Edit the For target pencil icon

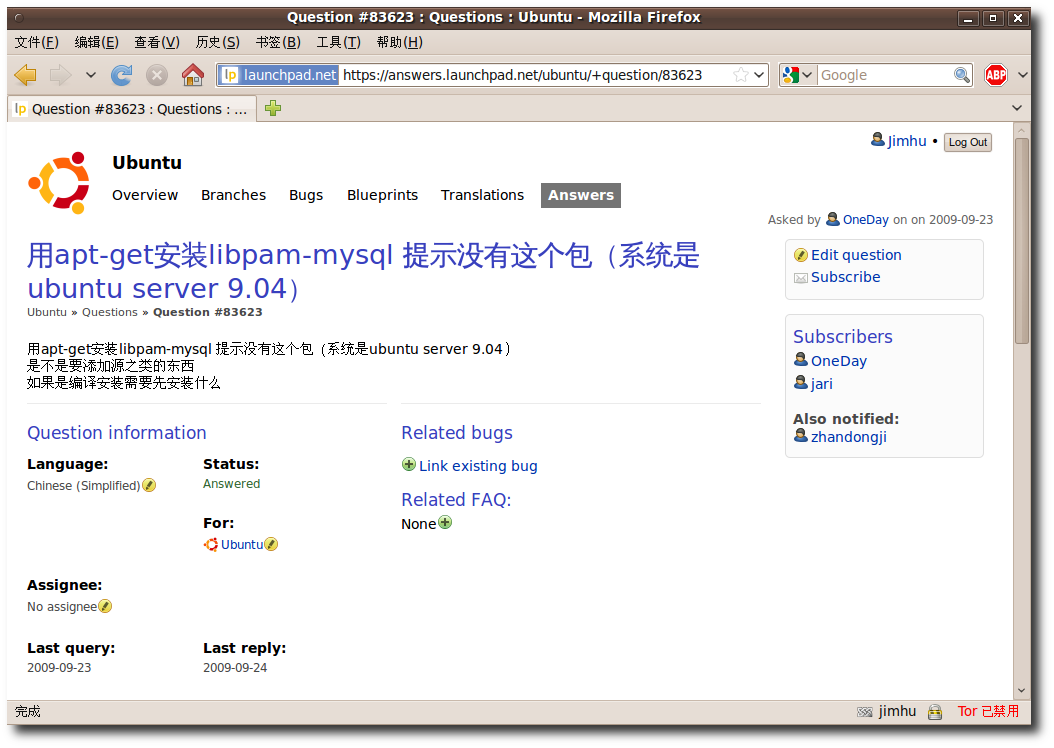pos(271,544)
